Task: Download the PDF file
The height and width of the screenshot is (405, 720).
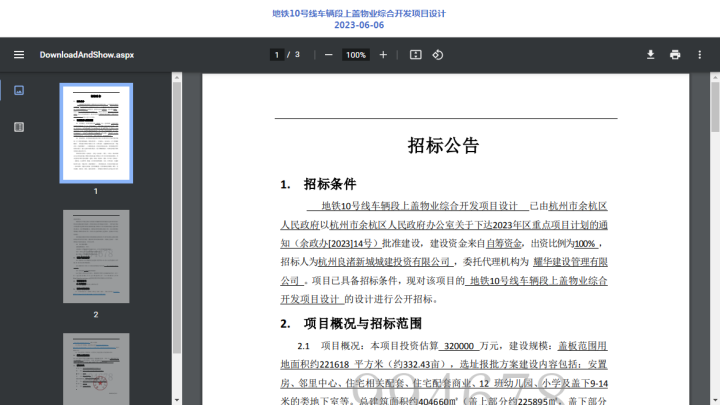Action: click(x=650, y=55)
